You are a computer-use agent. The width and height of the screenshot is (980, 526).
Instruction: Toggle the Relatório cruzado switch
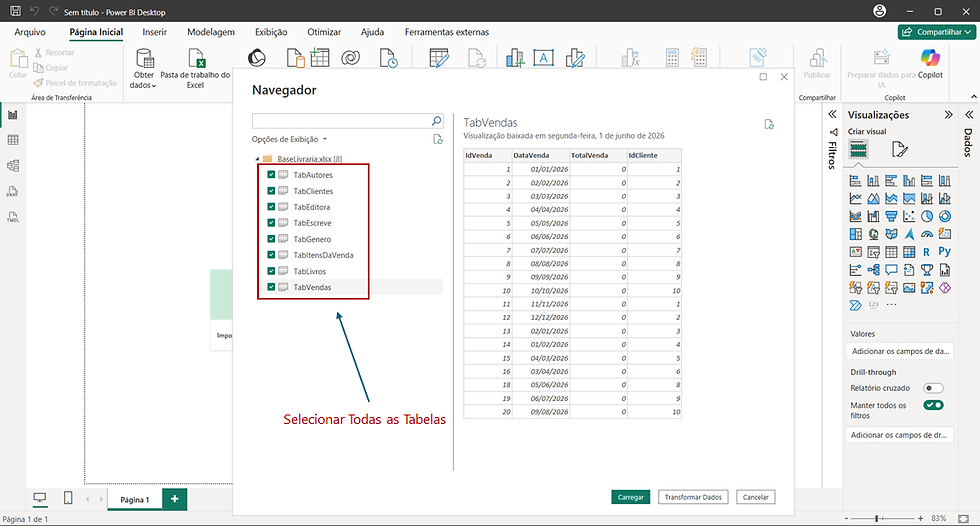[x=933, y=388]
